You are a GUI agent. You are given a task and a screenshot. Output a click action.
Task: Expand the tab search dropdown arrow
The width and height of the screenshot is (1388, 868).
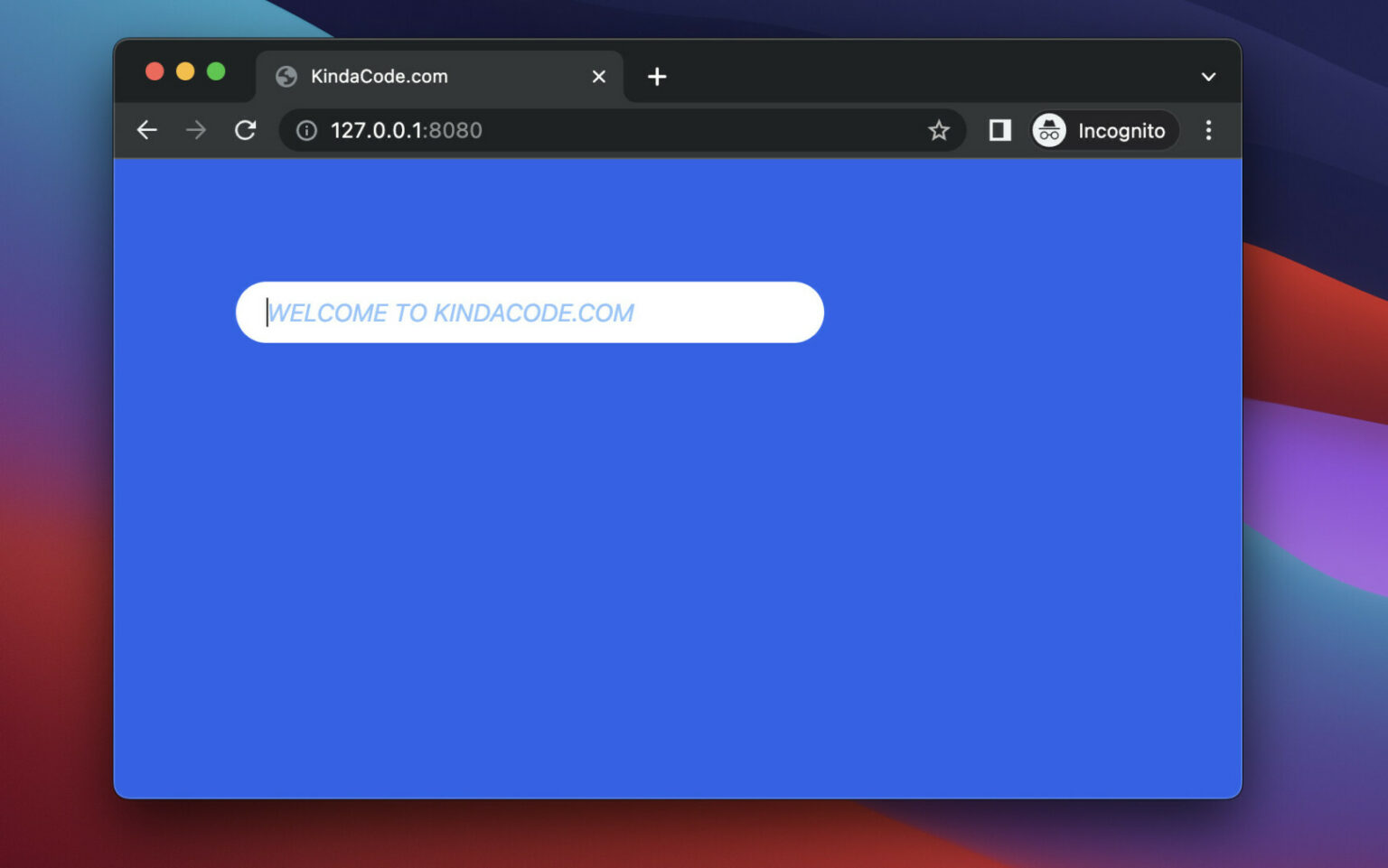1208,77
